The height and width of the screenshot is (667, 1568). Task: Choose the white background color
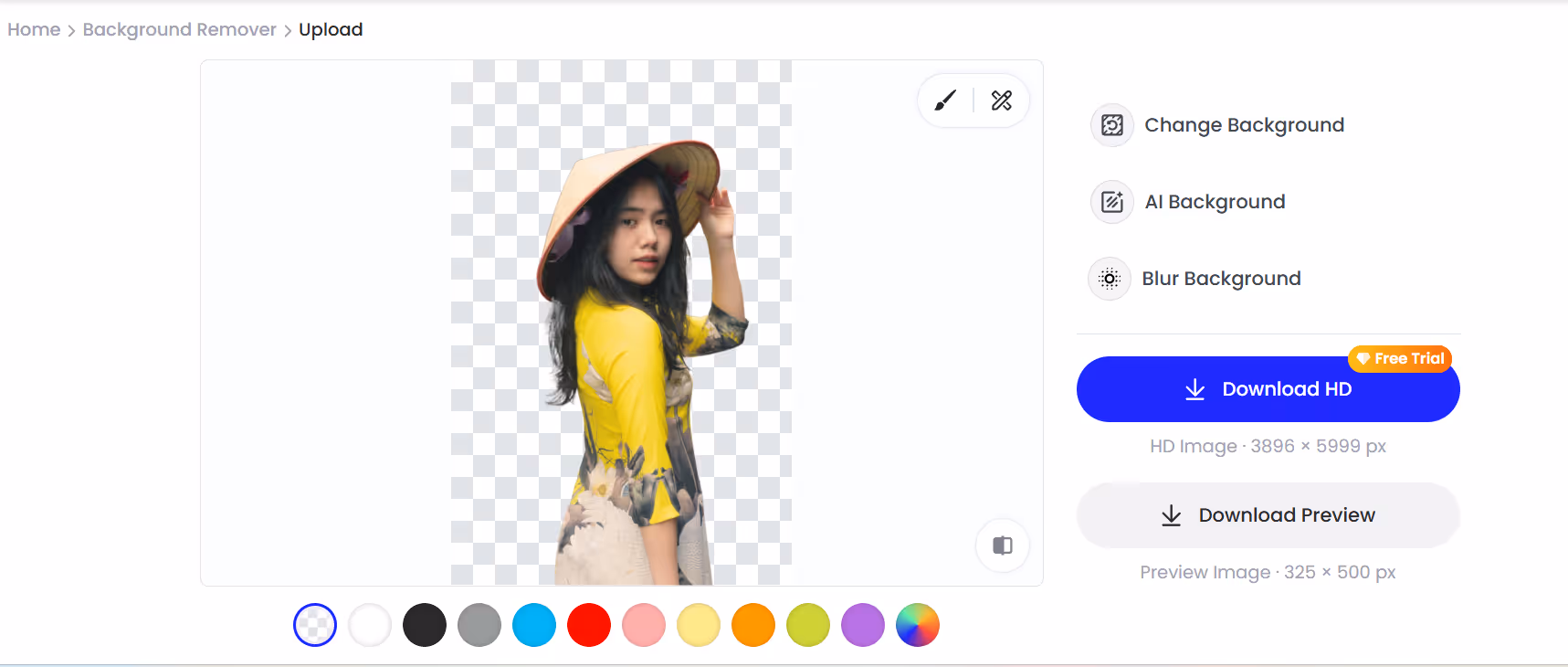[x=370, y=626]
